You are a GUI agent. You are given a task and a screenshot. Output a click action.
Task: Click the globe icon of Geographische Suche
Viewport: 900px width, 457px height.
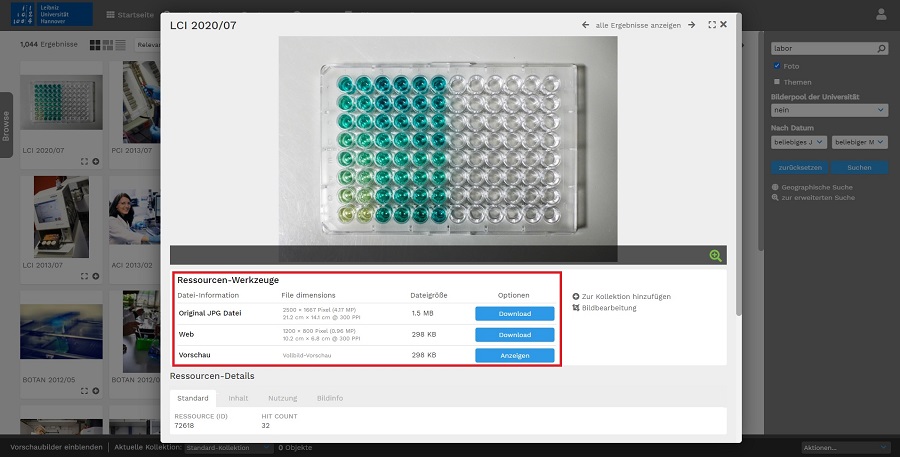point(775,187)
